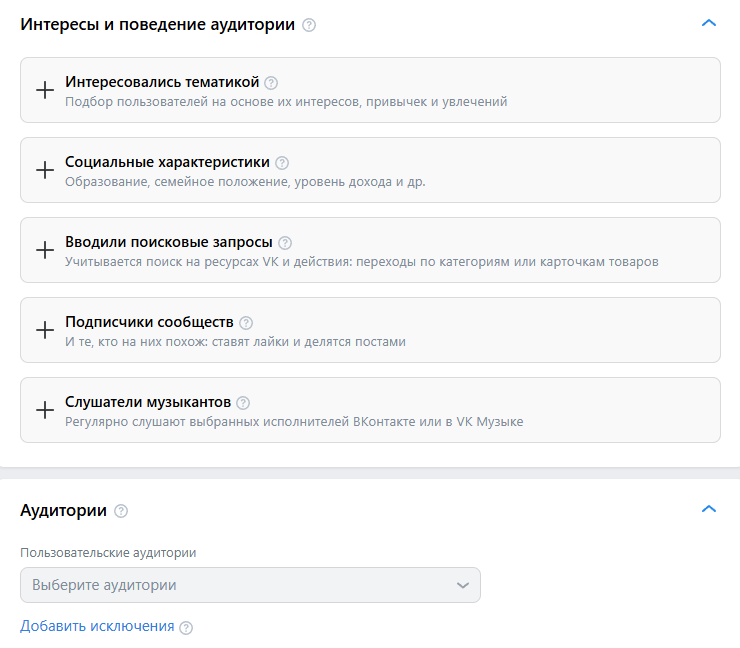740x648 pixels.
Task: Collapse the Аудитории section chevron
Action: point(709,509)
